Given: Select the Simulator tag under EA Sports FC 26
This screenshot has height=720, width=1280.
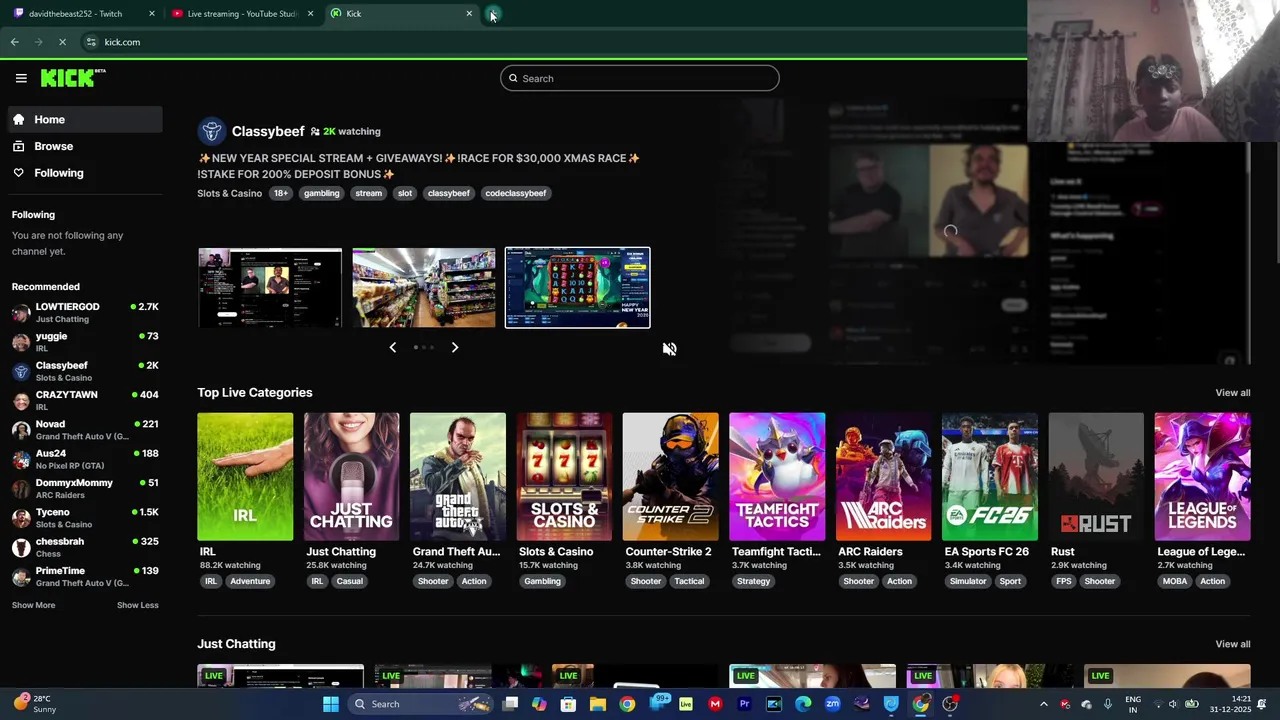Looking at the screenshot, I should point(967,581).
